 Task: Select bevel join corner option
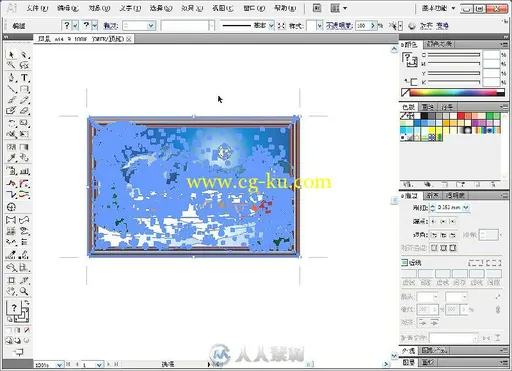click(x=452, y=235)
